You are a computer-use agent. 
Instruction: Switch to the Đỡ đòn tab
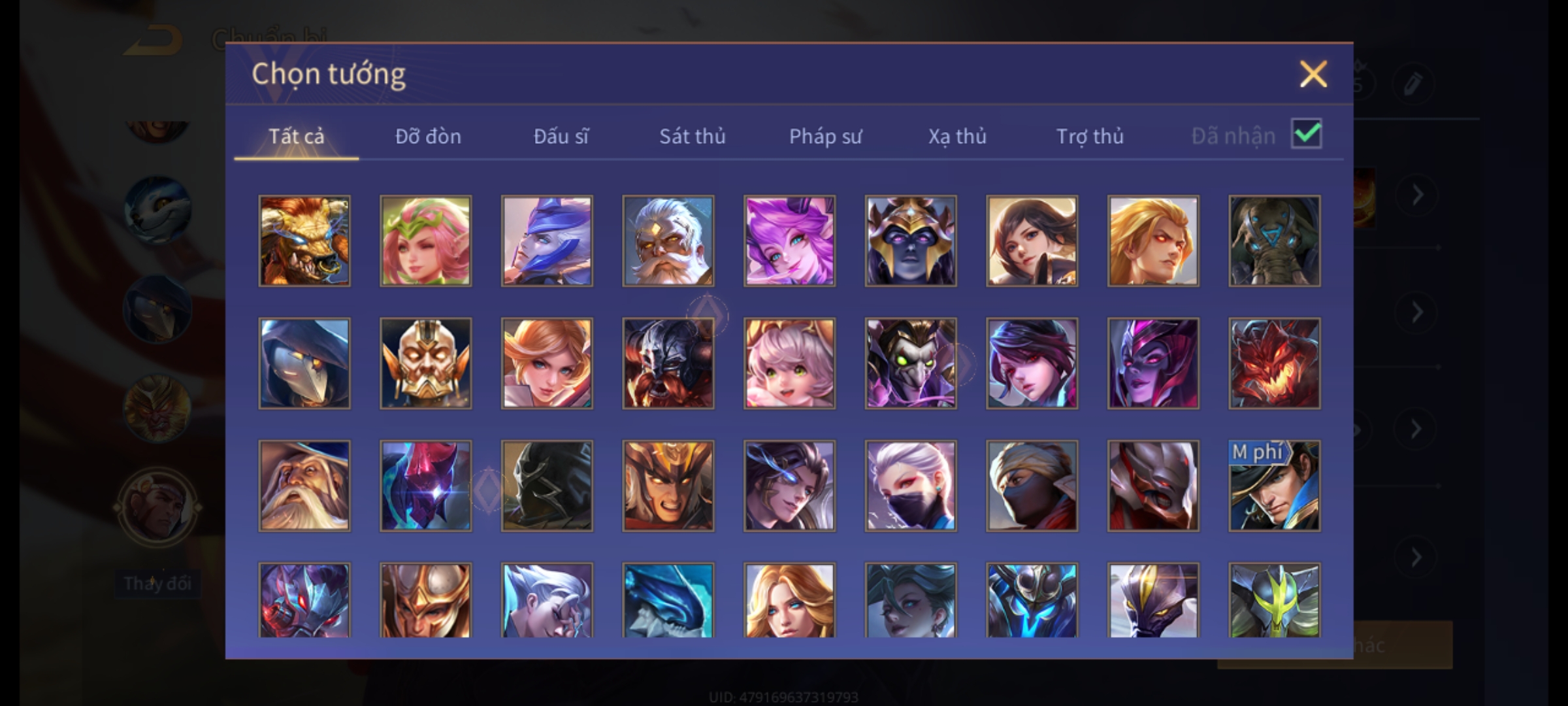(429, 136)
